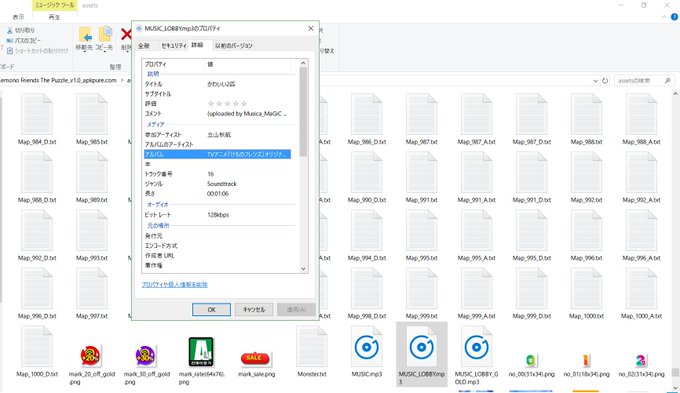This screenshot has width=680, height=393.
Task: Select the highlighted MUSIC_LOBBY.mp3 file
Action: 422,354
